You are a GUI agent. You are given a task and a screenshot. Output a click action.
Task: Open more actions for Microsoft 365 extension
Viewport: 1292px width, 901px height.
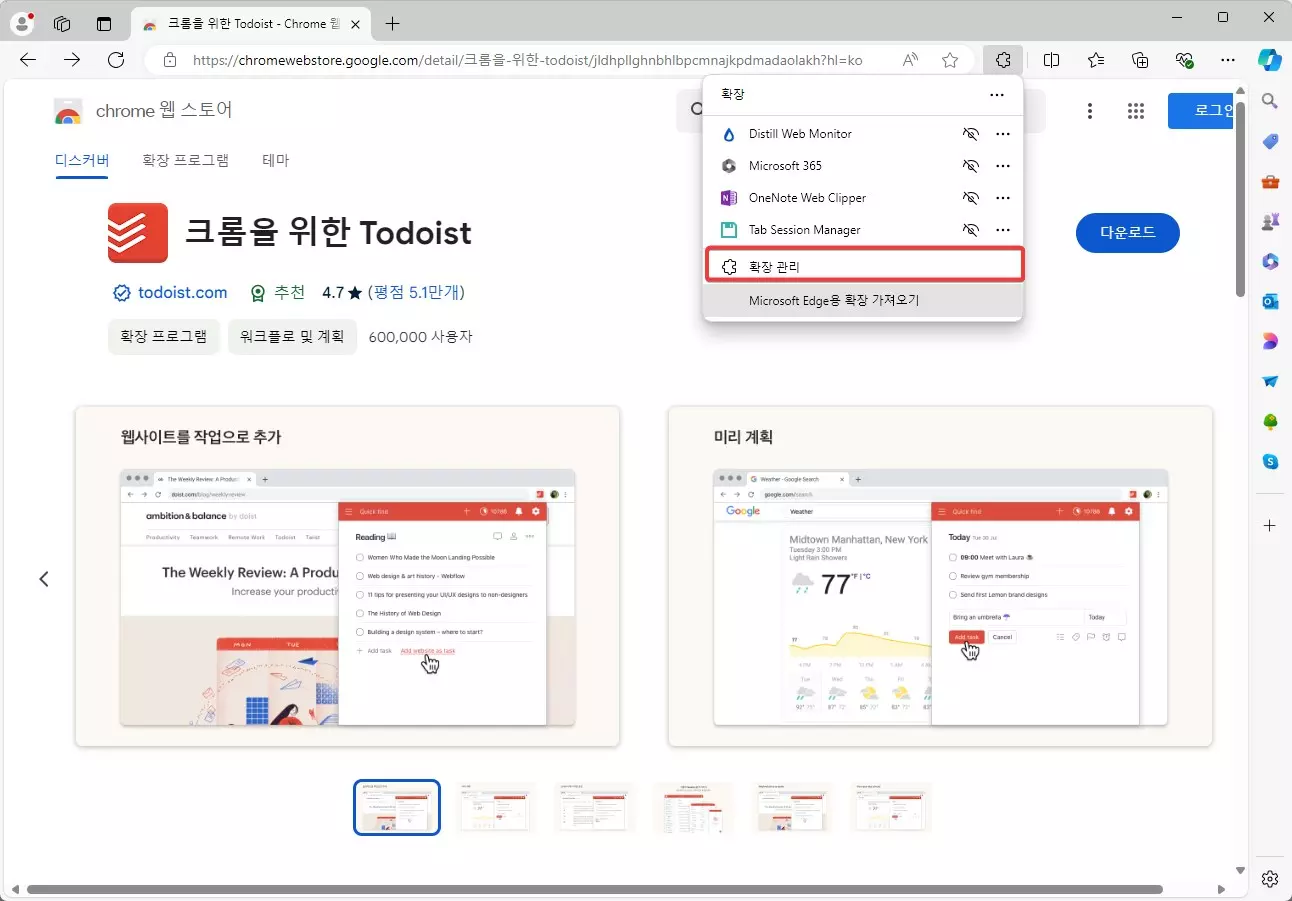click(x=1003, y=166)
